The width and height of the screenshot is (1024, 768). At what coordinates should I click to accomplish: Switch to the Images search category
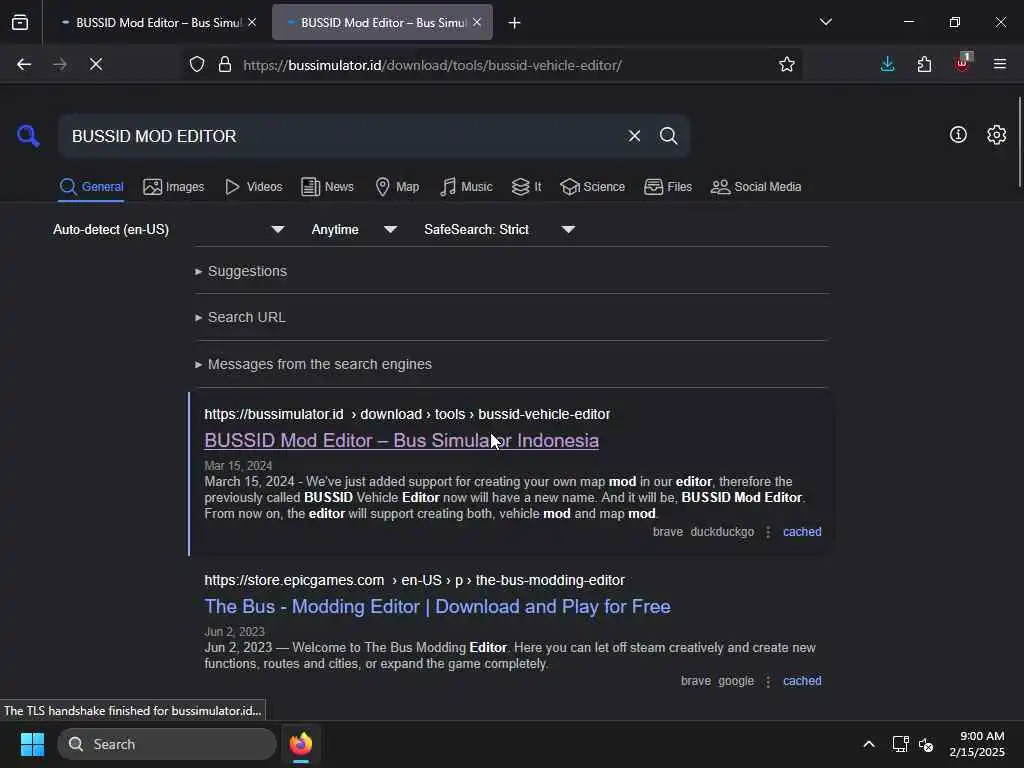point(174,187)
